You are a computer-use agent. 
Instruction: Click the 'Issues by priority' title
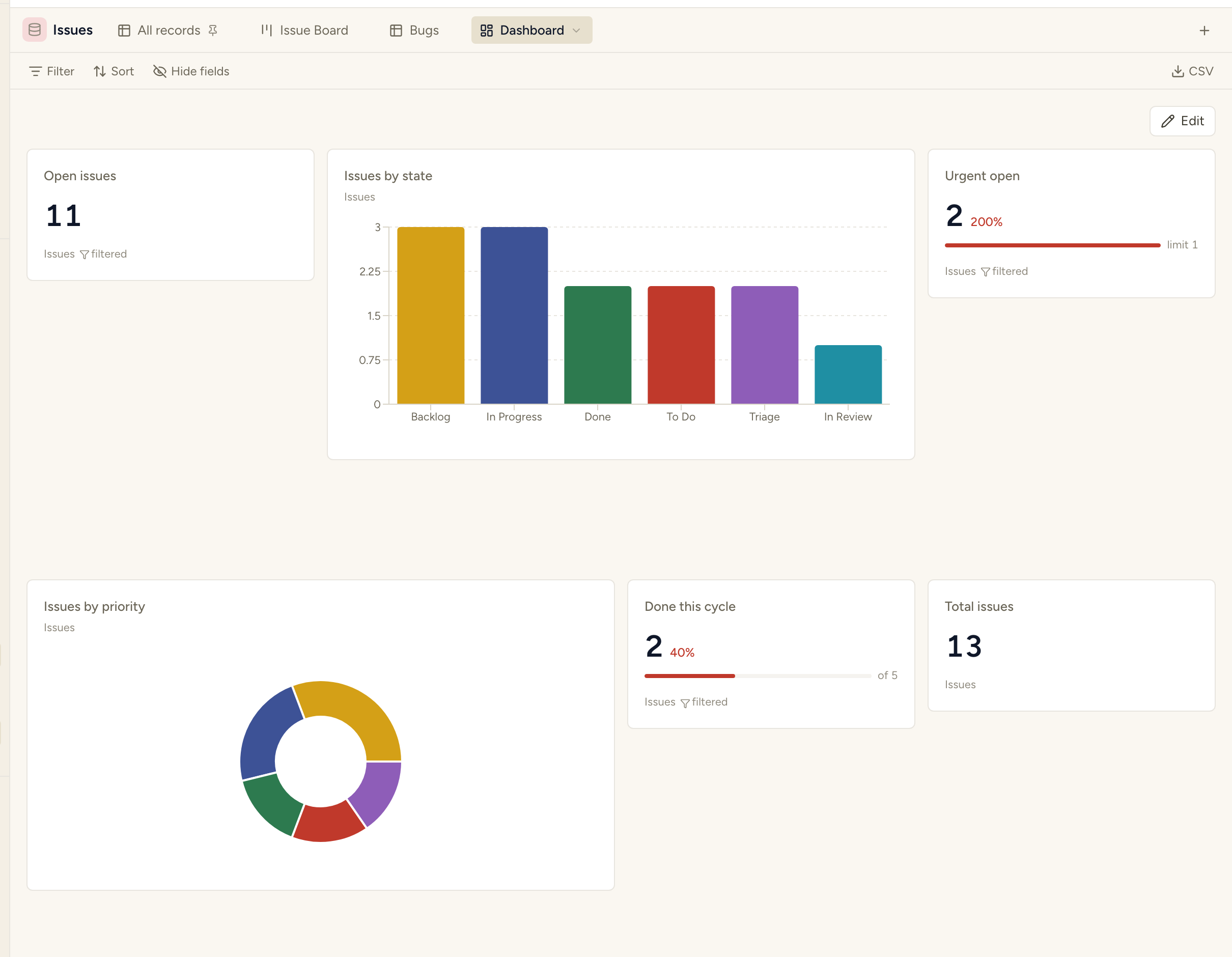point(94,606)
